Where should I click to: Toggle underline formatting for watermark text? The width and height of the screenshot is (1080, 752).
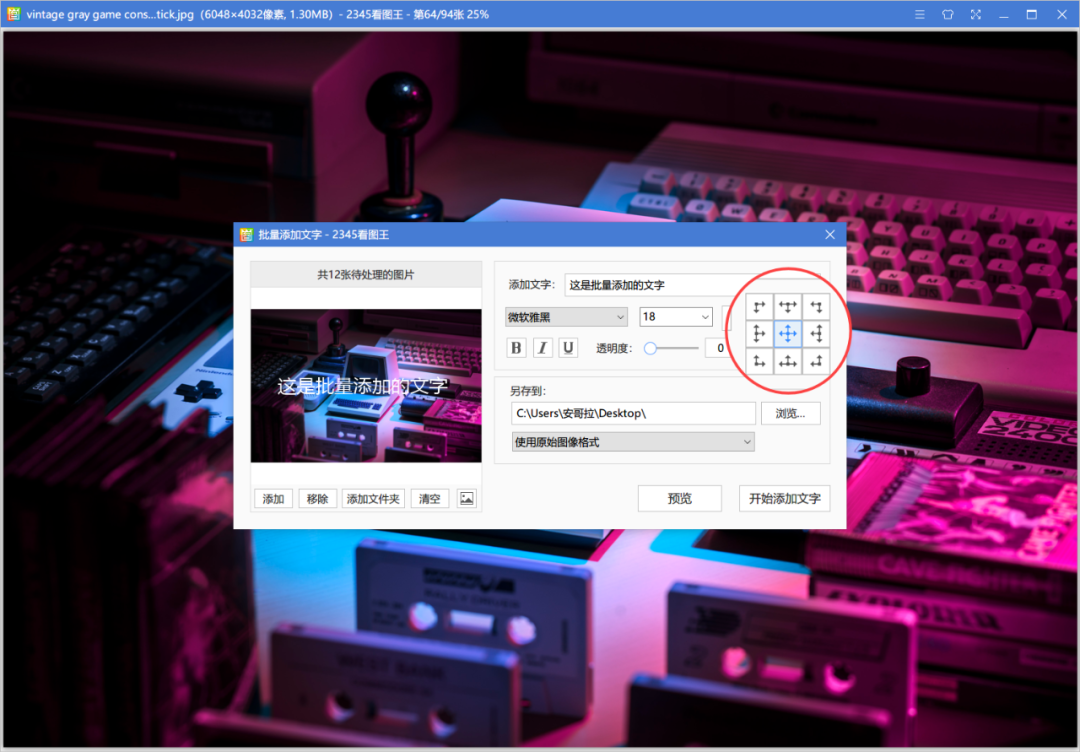[x=567, y=347]
